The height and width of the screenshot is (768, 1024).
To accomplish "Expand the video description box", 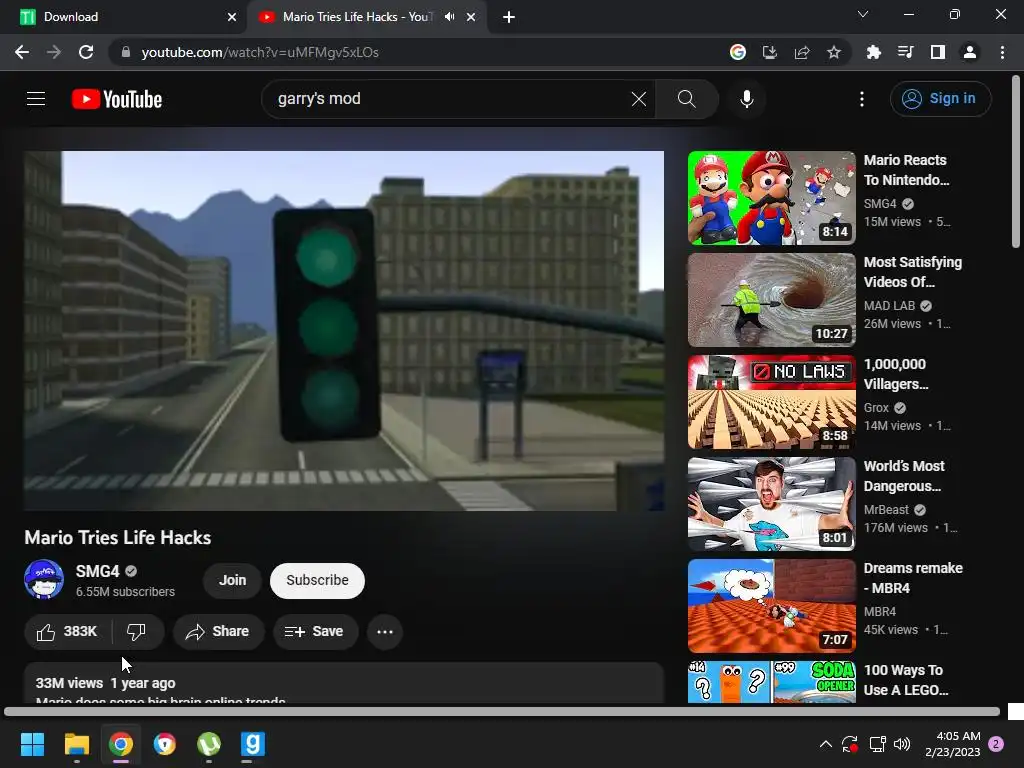I will coord(344,683).
